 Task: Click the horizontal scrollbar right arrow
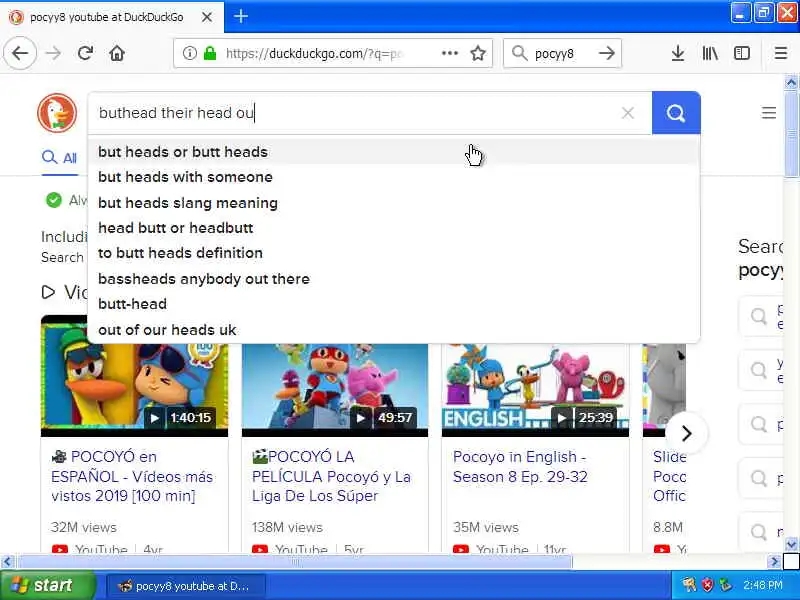tap(774, 562)
